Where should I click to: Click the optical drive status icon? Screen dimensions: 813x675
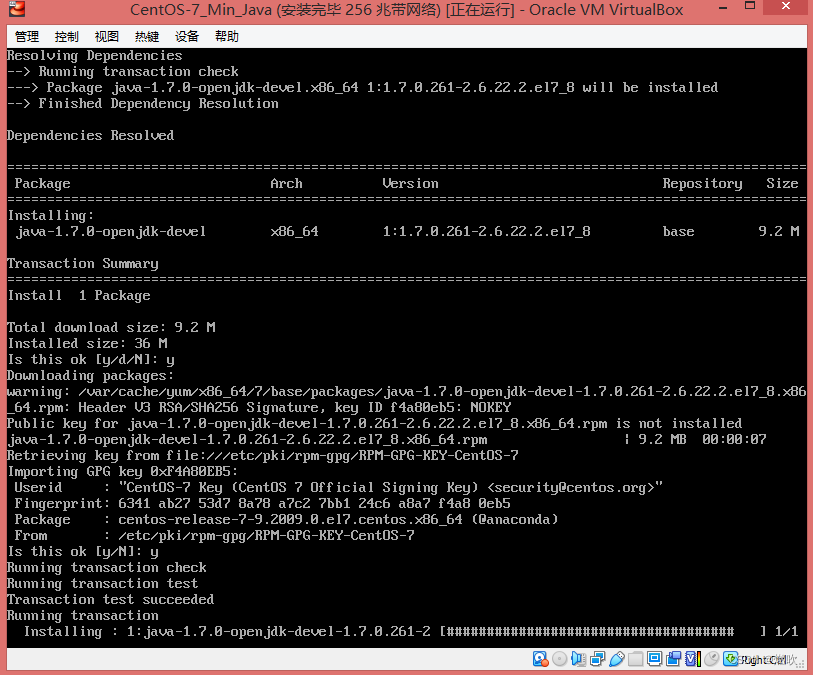pyautogui.click(x=559, y=659)
